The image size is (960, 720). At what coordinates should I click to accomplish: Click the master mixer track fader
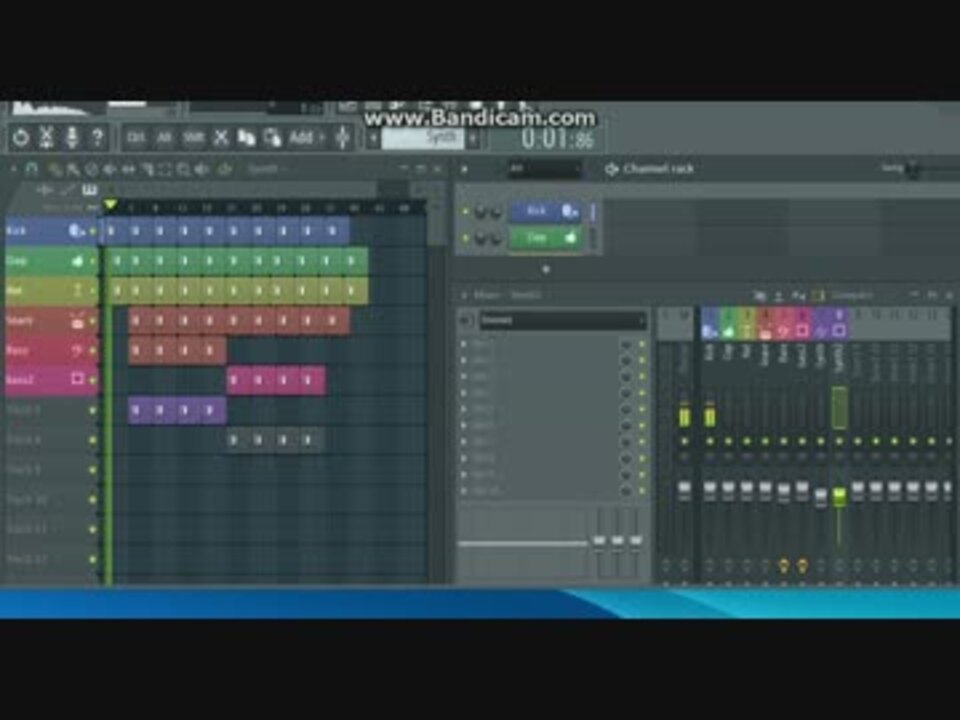point(684,489)
